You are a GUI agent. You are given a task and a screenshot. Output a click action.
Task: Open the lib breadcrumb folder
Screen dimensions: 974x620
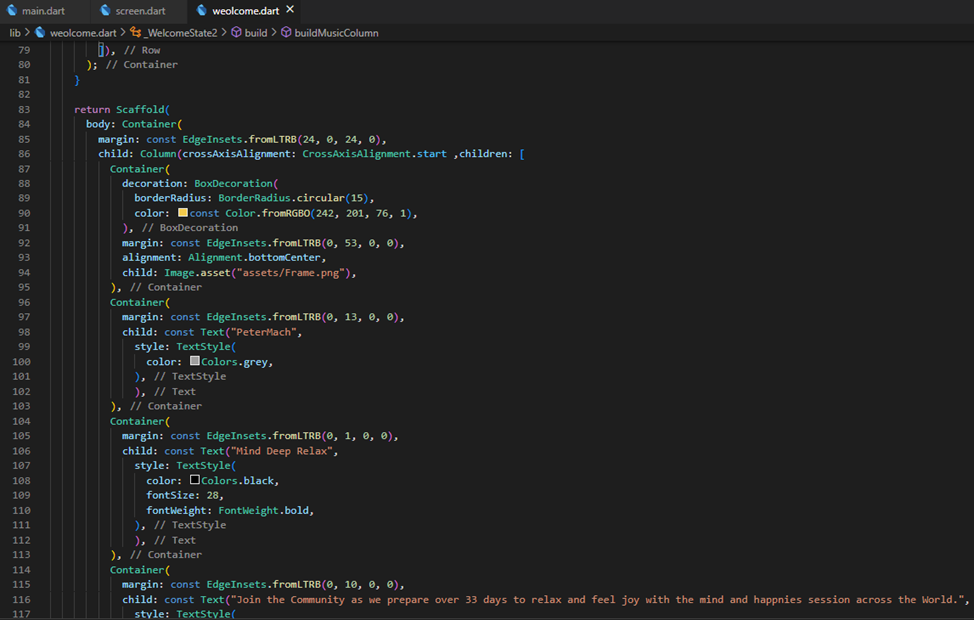tap(15, 33)
